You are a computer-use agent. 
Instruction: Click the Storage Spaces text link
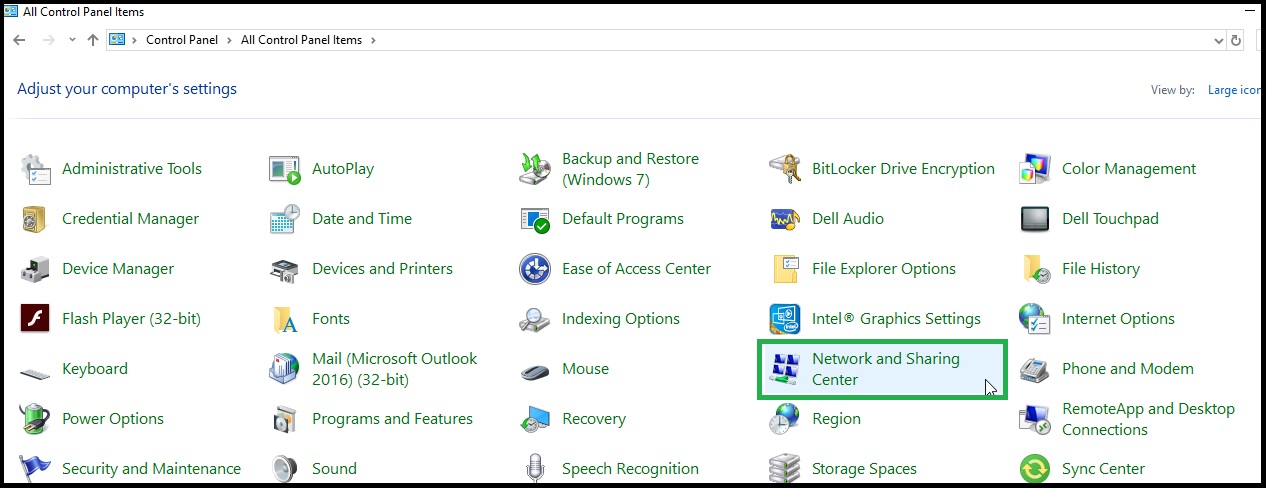coord(866,468)
